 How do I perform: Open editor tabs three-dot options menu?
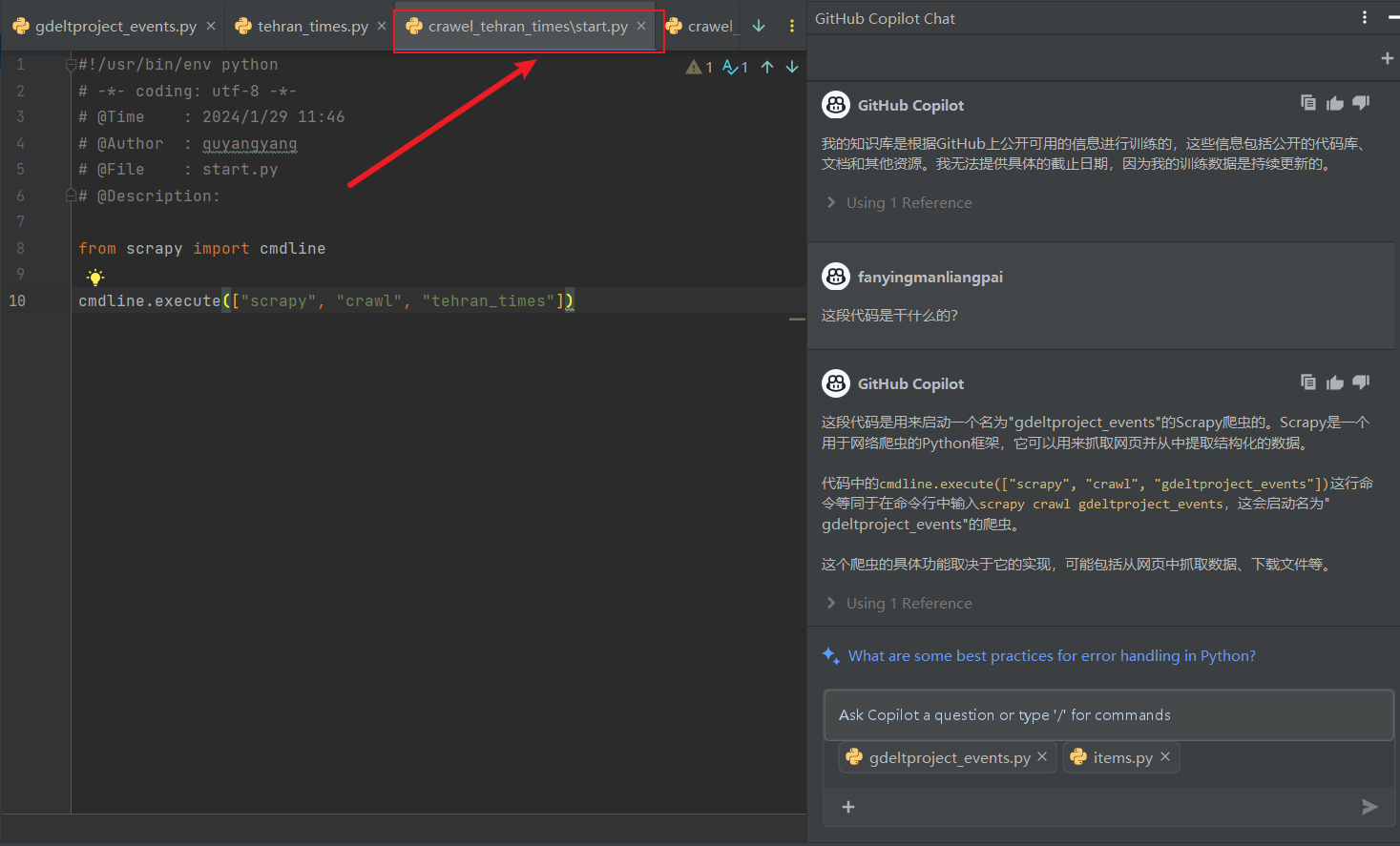(x=791, y=26)
